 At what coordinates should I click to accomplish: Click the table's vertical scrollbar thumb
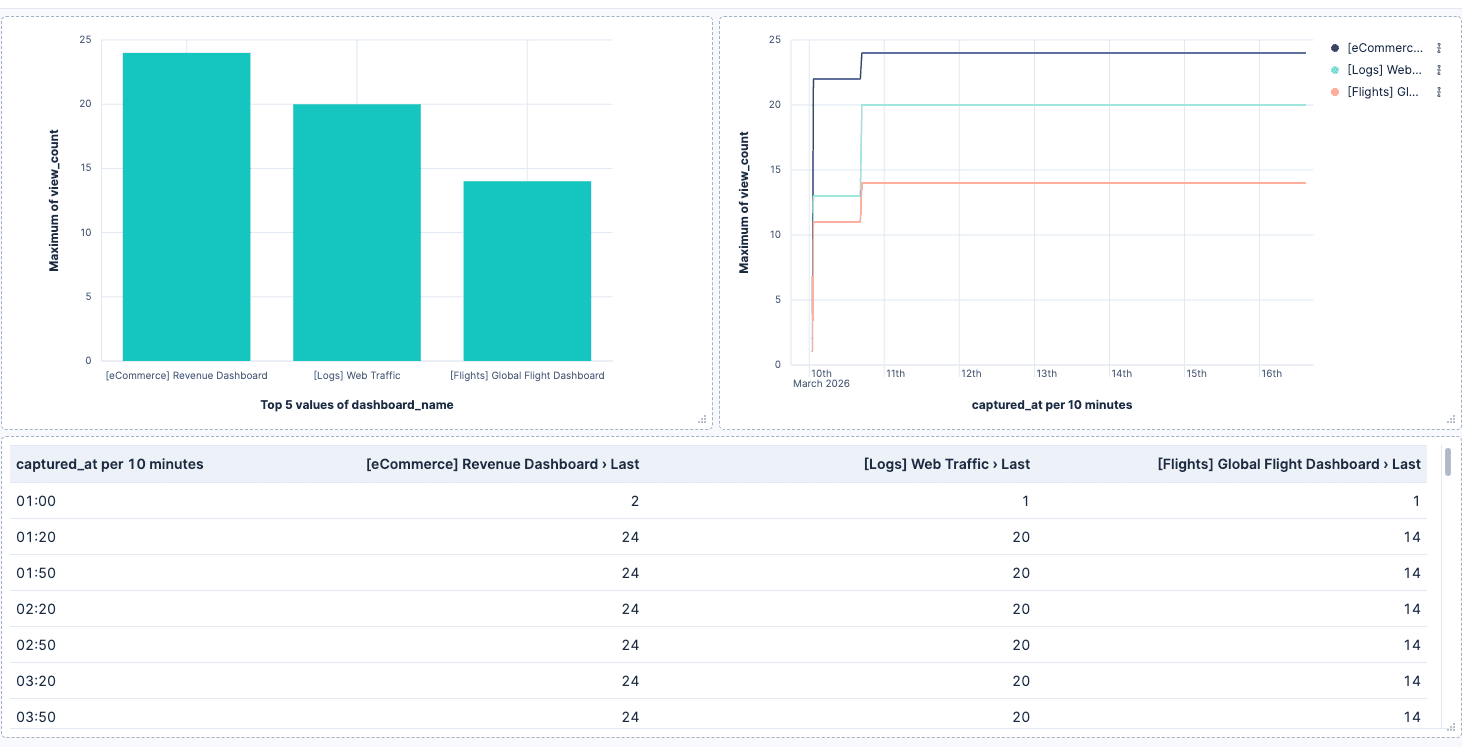(x=1447, y=463)
